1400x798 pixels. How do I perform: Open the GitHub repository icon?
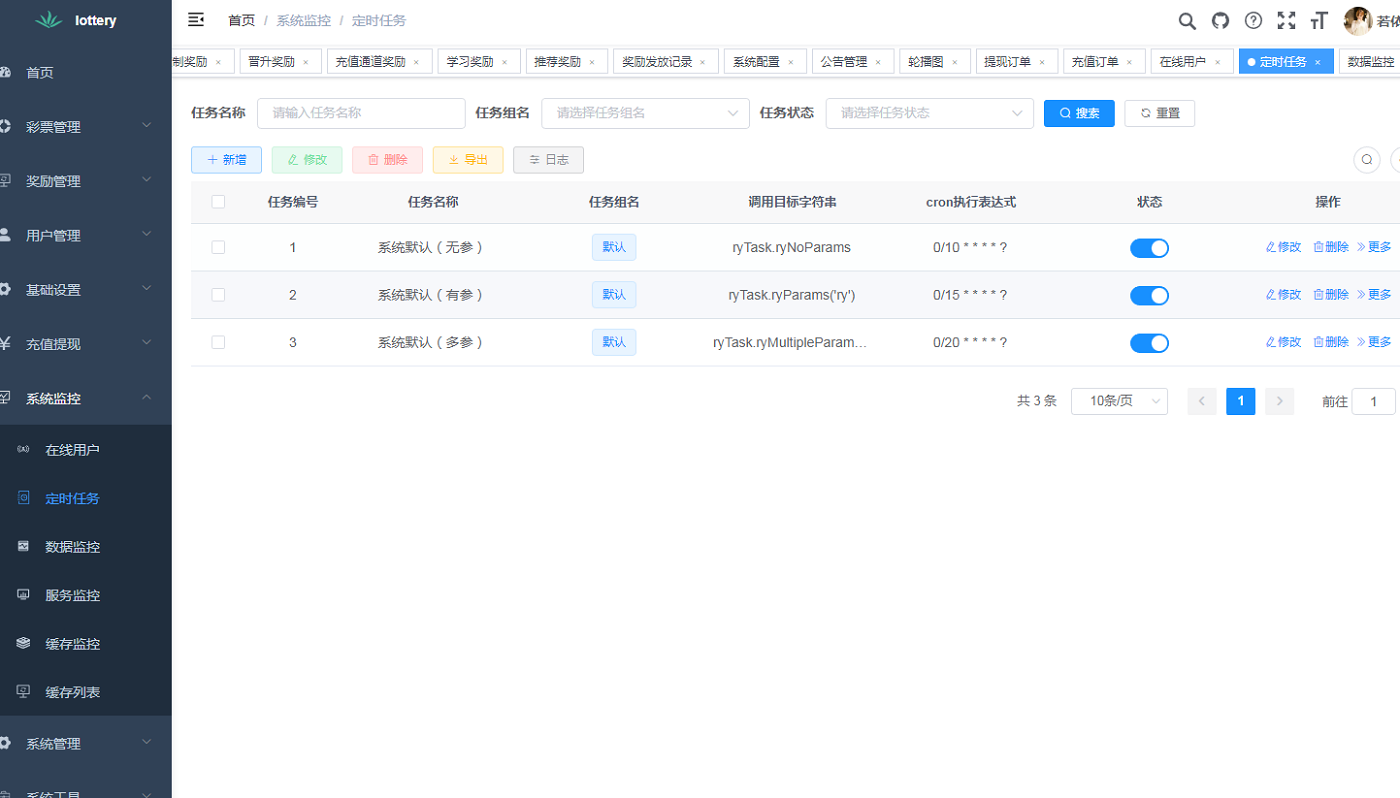click(x=1220, y=20)
